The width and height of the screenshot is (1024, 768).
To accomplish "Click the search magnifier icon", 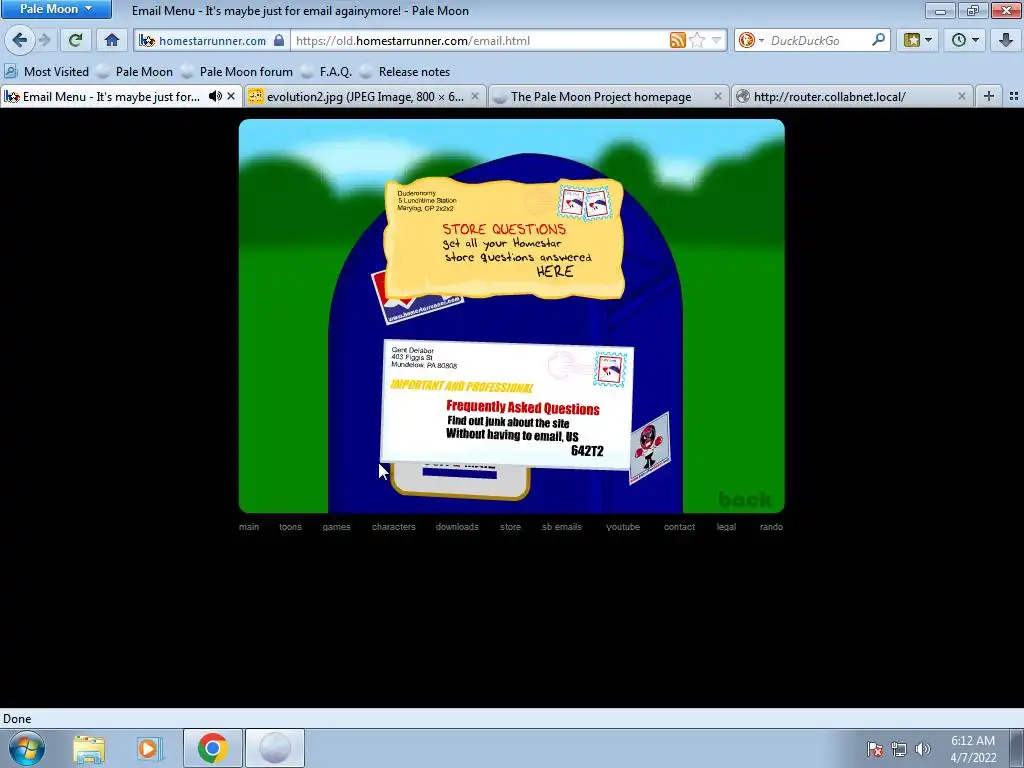I will coord(878,40).
